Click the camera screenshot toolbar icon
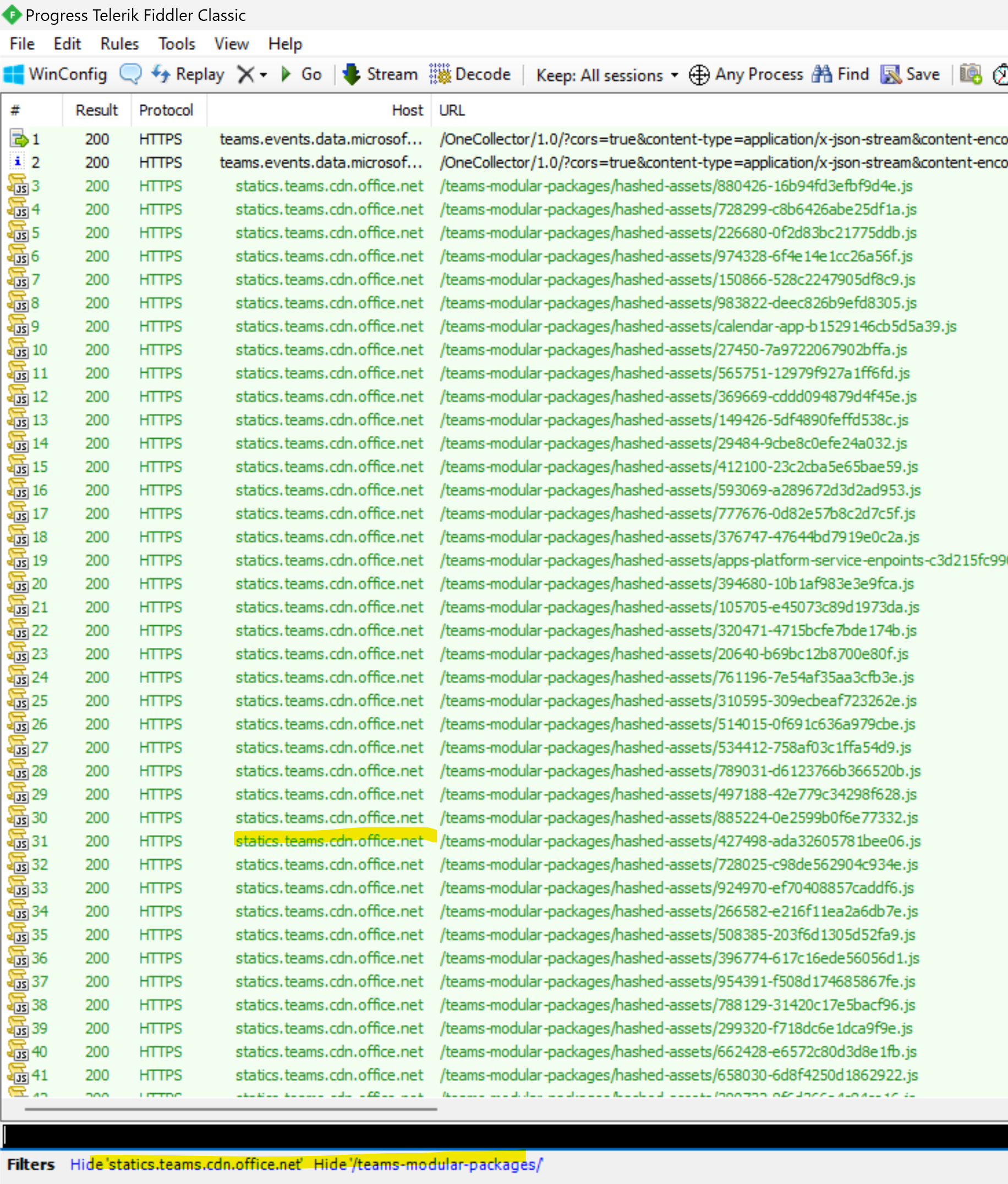This screenshot has width=1008, height=1184. 970,74
